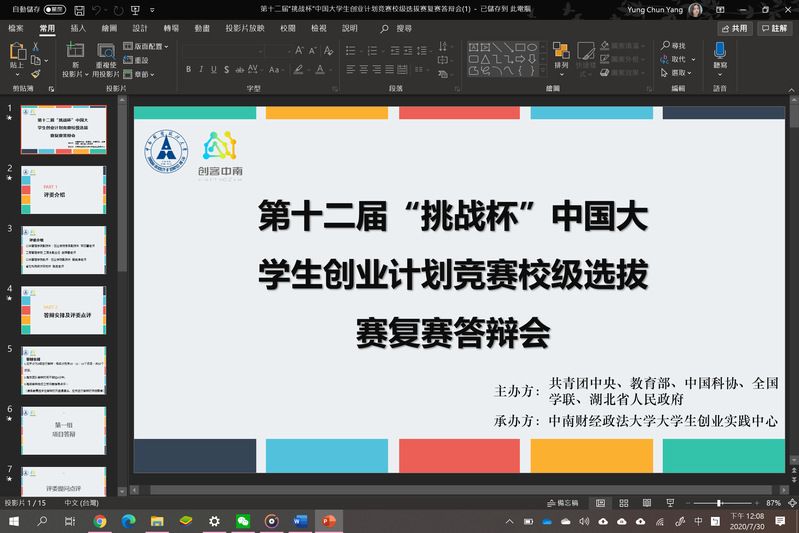Viewport: 799px width, 533px height.
Task: Toggle the AutoSave switch in title bar
Action: [55, 9]
